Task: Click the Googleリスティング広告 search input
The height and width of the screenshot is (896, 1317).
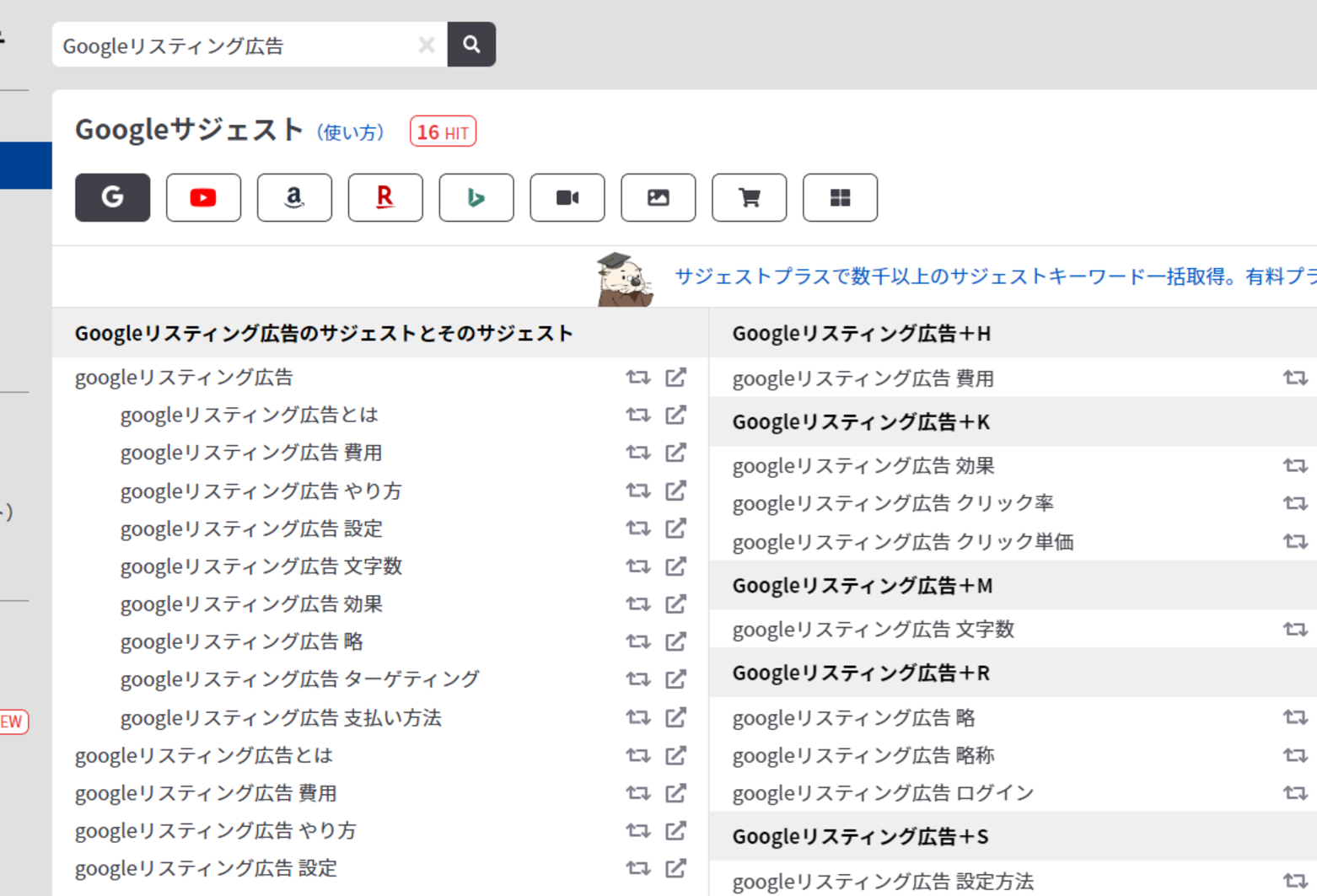Action: tap(236, 45)
